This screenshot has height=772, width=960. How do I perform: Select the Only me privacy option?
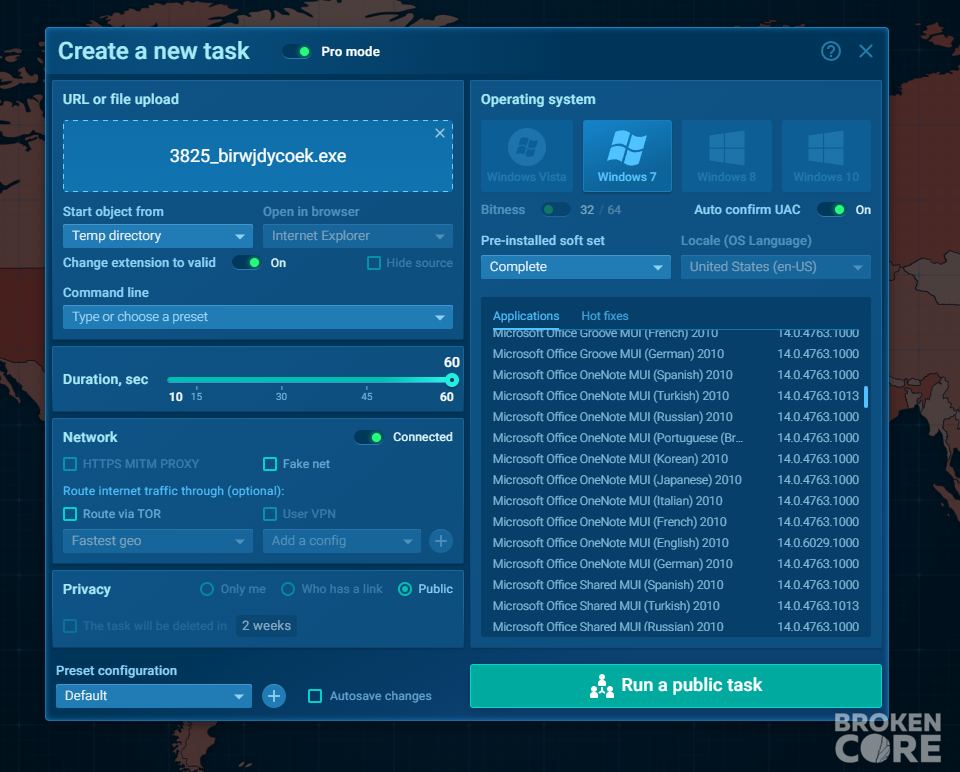tap(207, 589)
